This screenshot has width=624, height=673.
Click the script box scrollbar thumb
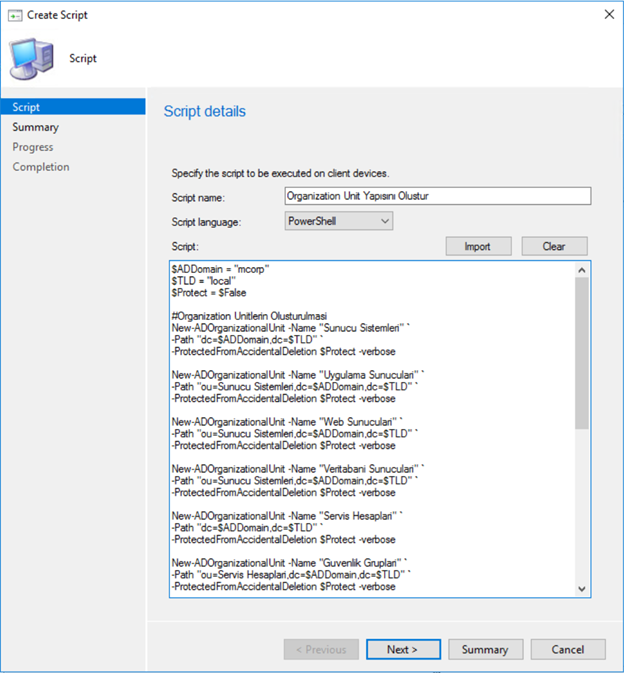pos(582,353)
